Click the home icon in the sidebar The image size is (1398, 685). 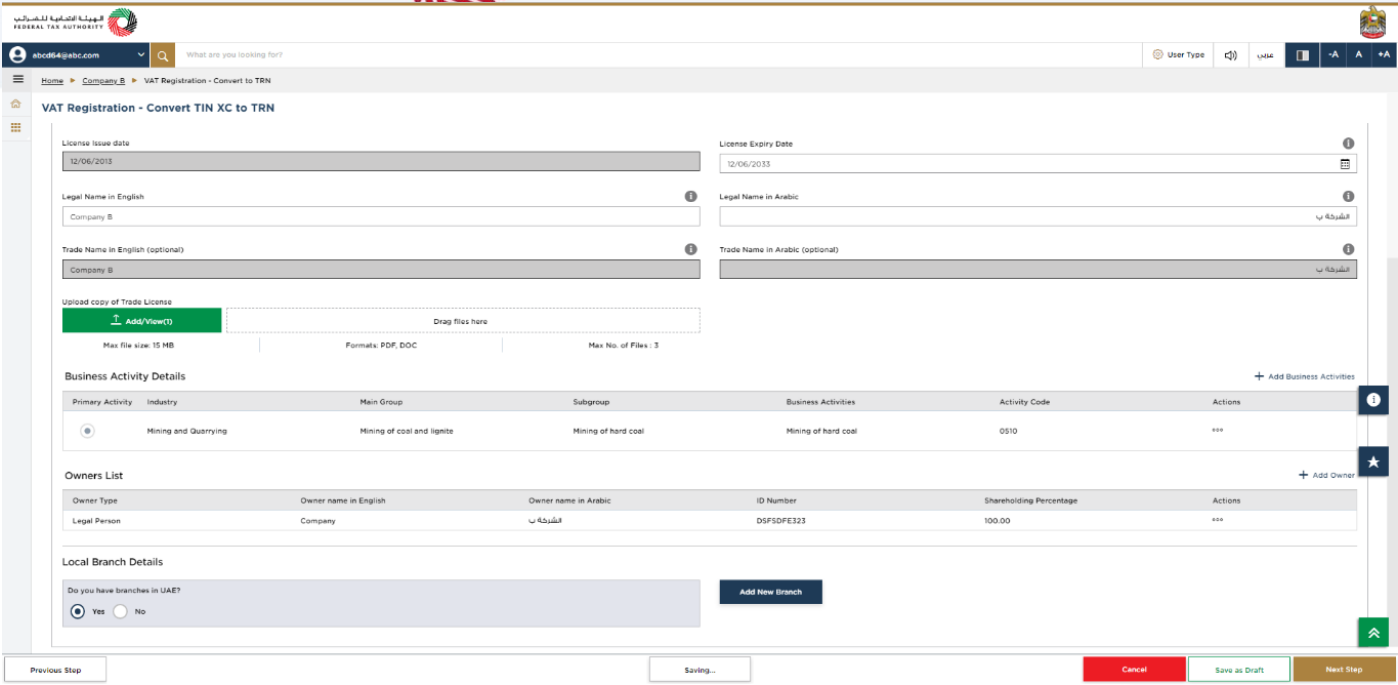(x=16, y=104)
